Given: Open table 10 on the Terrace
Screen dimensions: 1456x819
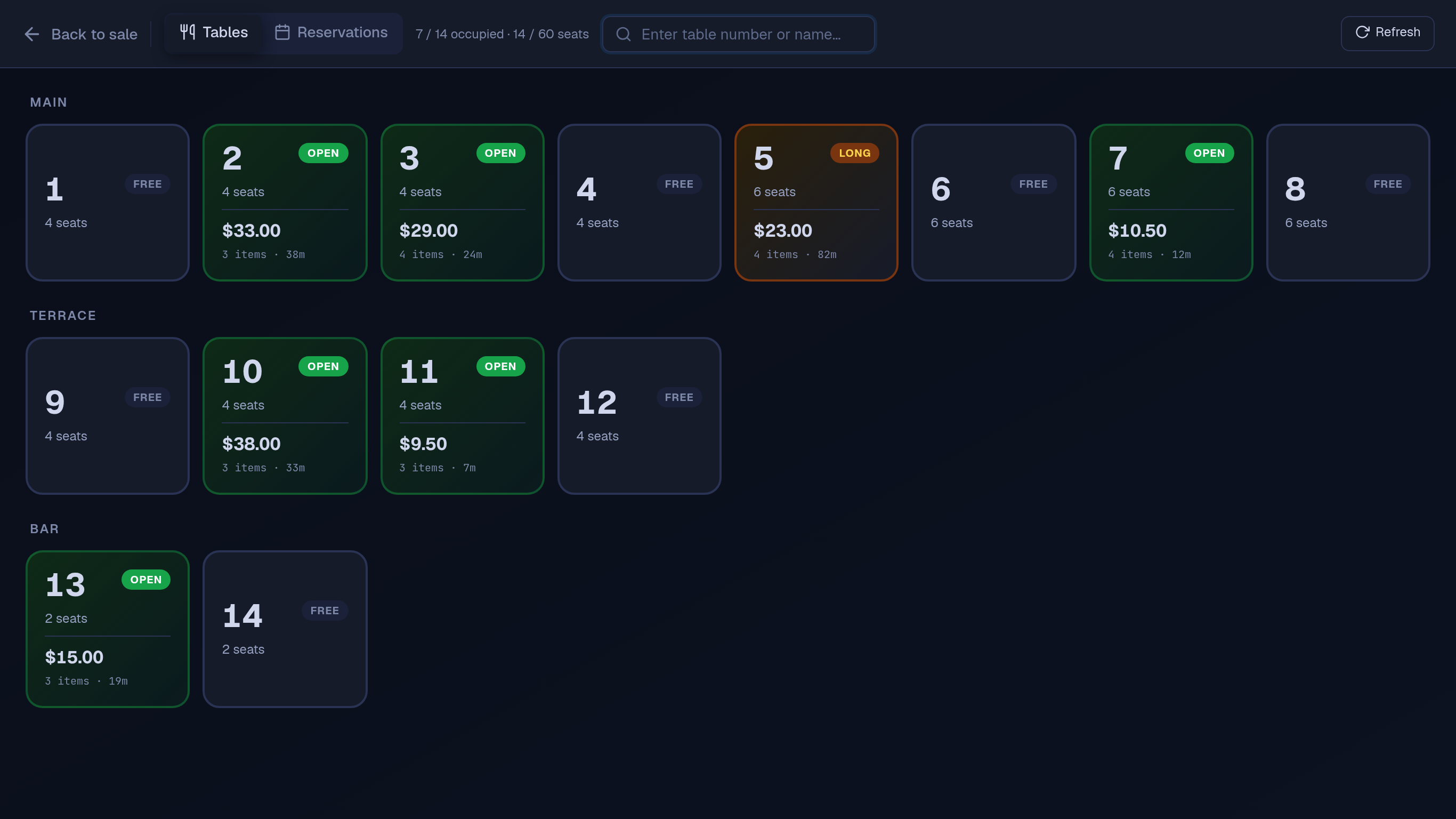Looking at the screenshot, I should [285, 416].
